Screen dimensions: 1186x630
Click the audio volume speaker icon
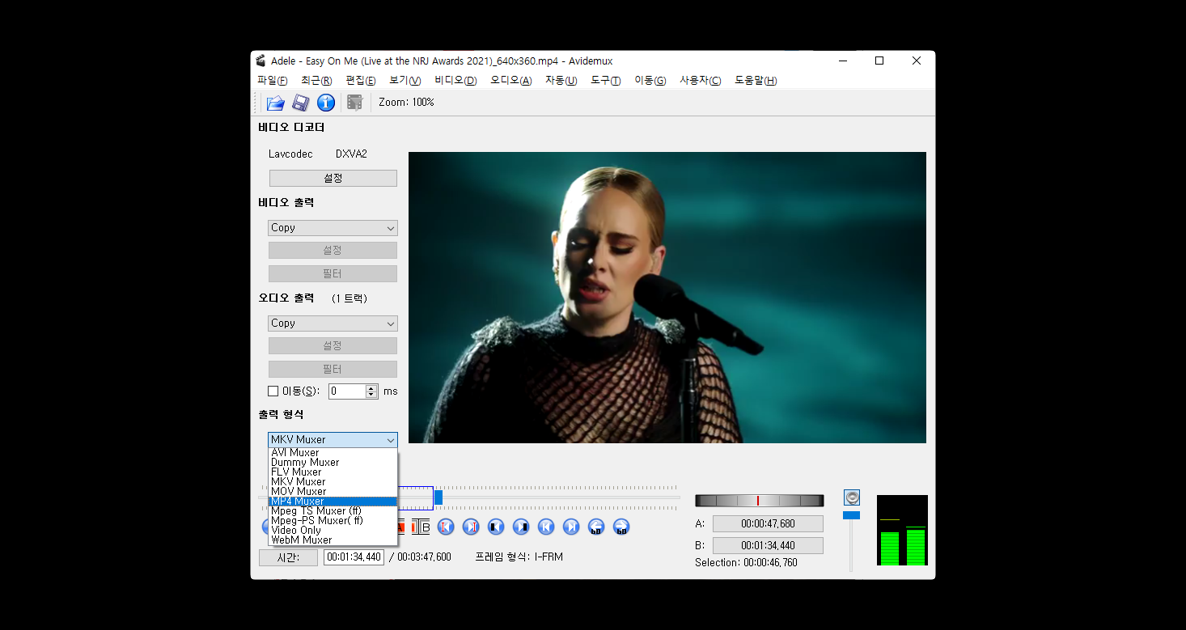pos(852,498)
